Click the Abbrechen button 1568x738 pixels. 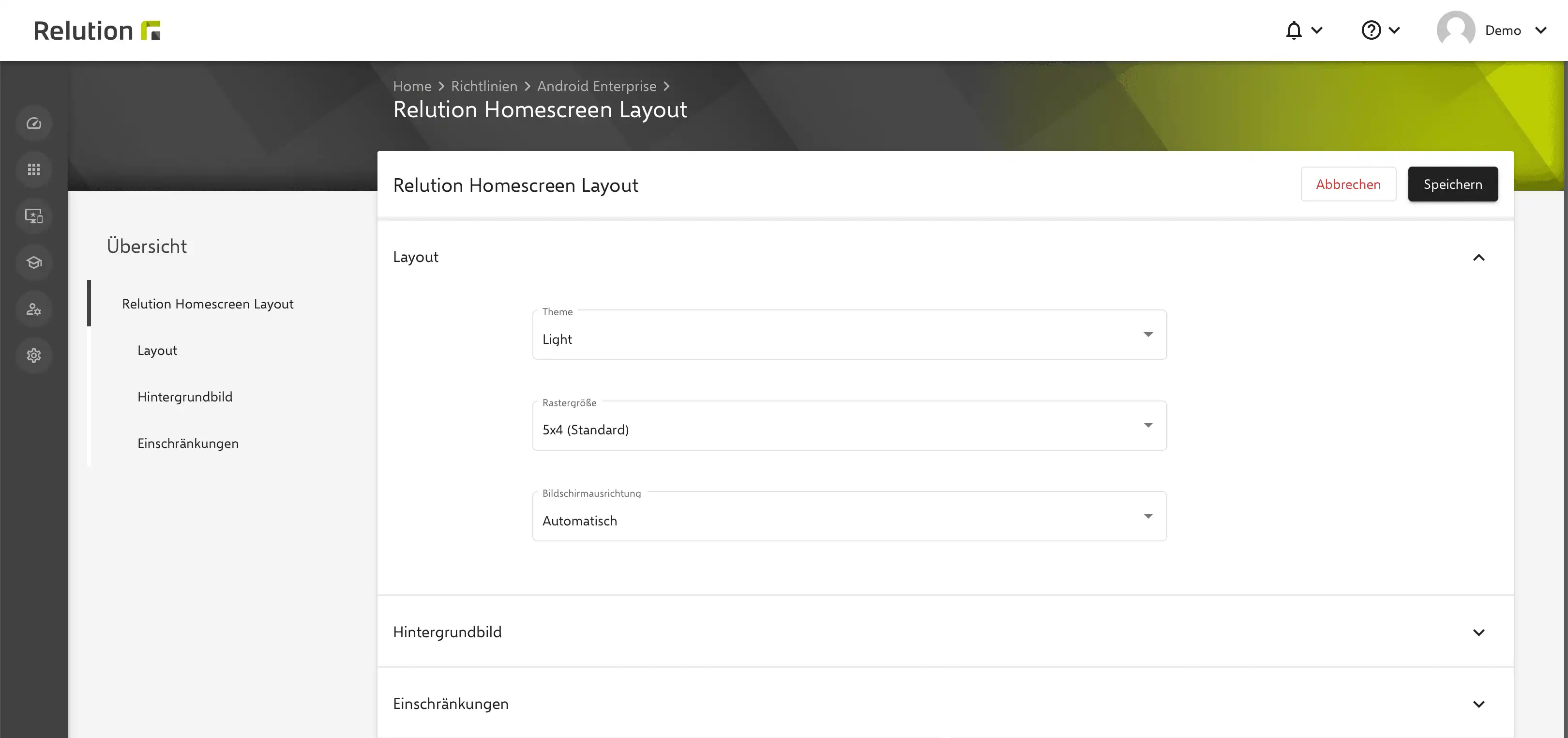[1348, 184]
